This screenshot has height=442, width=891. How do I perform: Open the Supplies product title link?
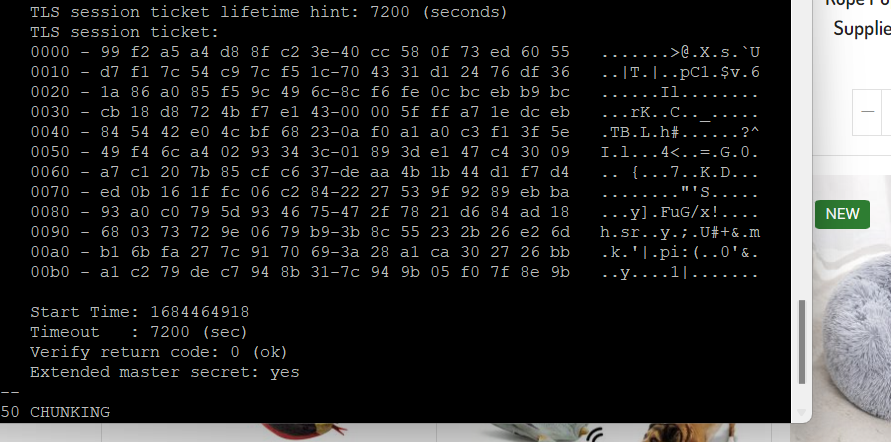[x=862, y=28]
